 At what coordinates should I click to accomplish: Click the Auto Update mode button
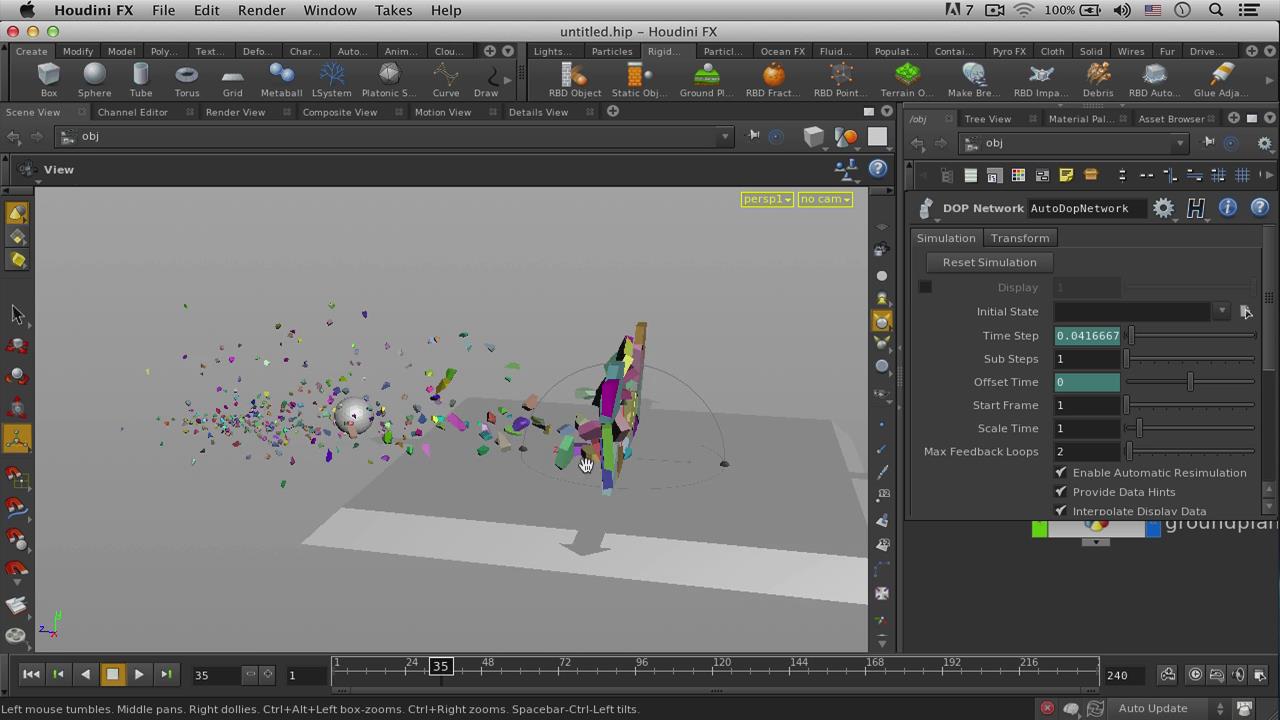tap(1153, 708)
